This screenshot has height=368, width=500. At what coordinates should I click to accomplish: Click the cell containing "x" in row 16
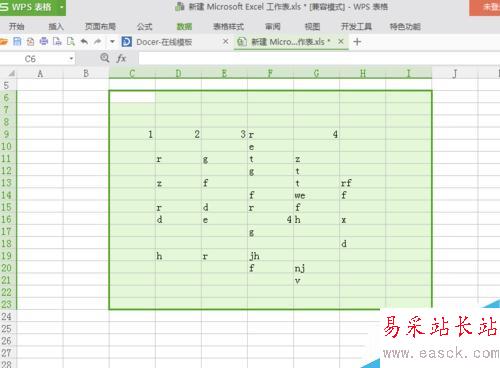coord(362,219)
